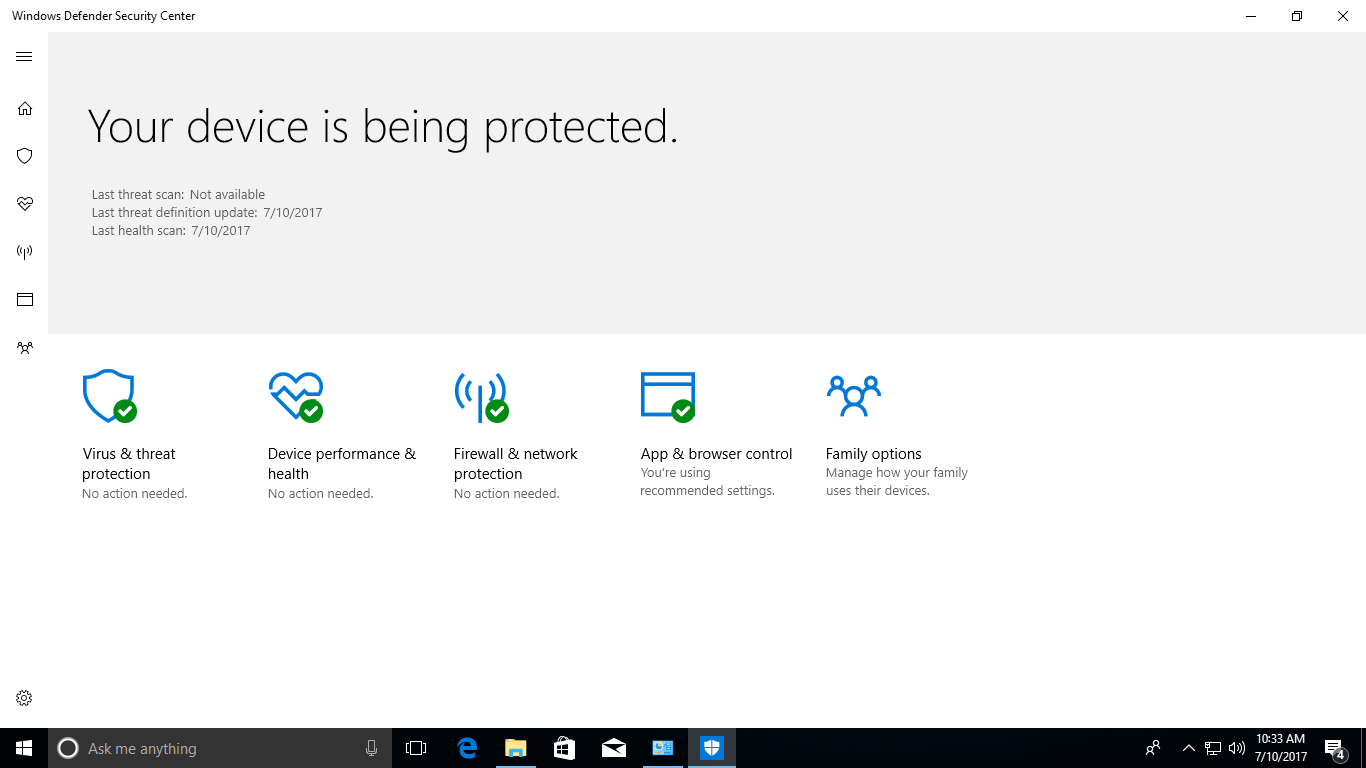Open Settings gear in the sidebar
This screenshot has height=768, width=1366.
[x=24, y=698]
